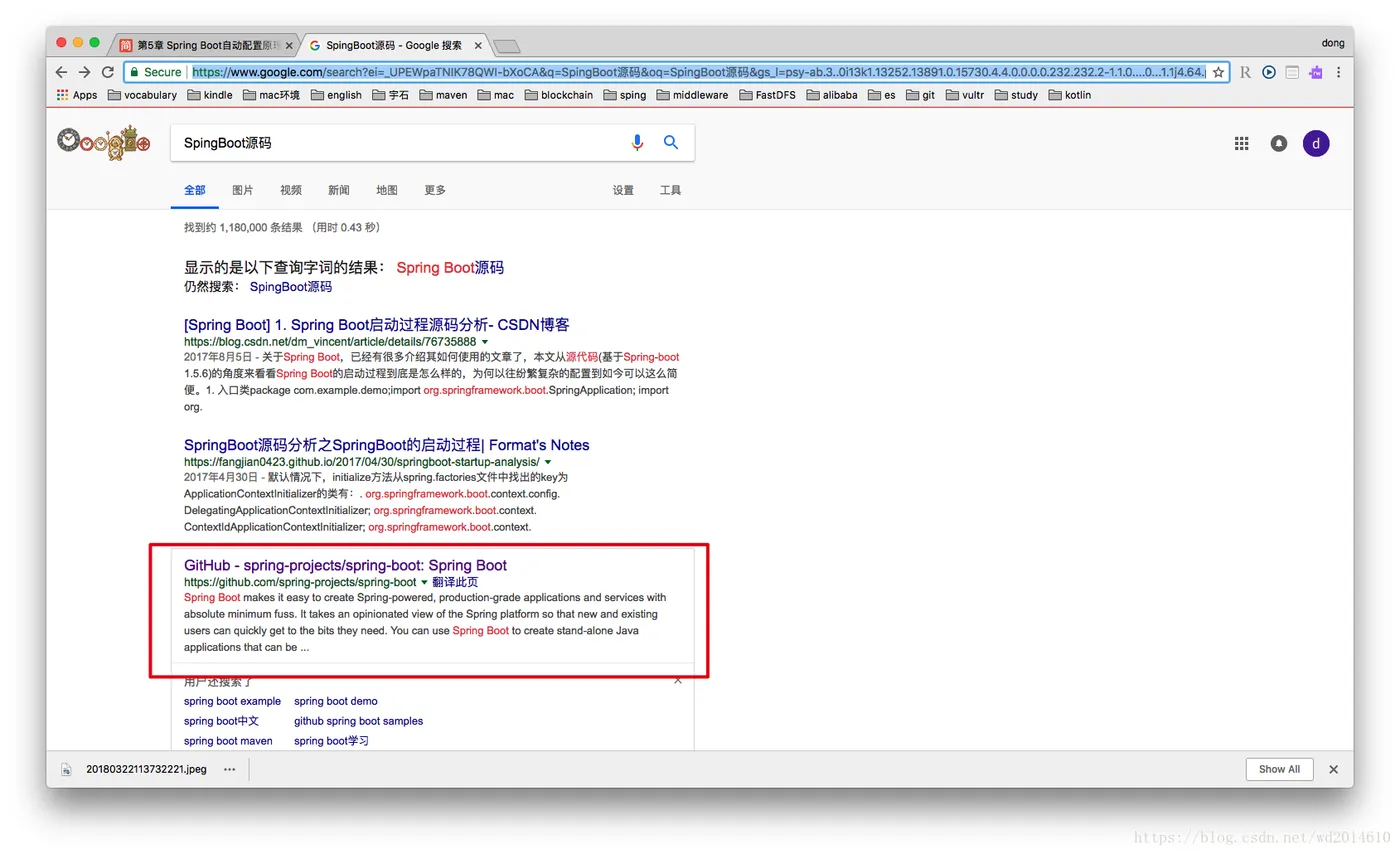
Task: Bookmark this page with the star icon
Action: [x=1218, y=72]
